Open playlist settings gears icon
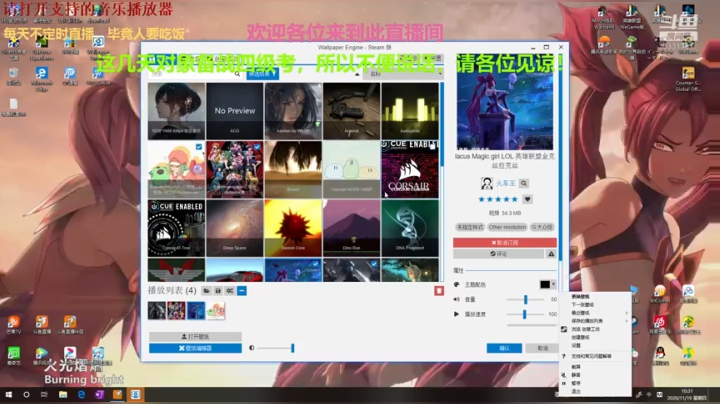 [230, 291]
